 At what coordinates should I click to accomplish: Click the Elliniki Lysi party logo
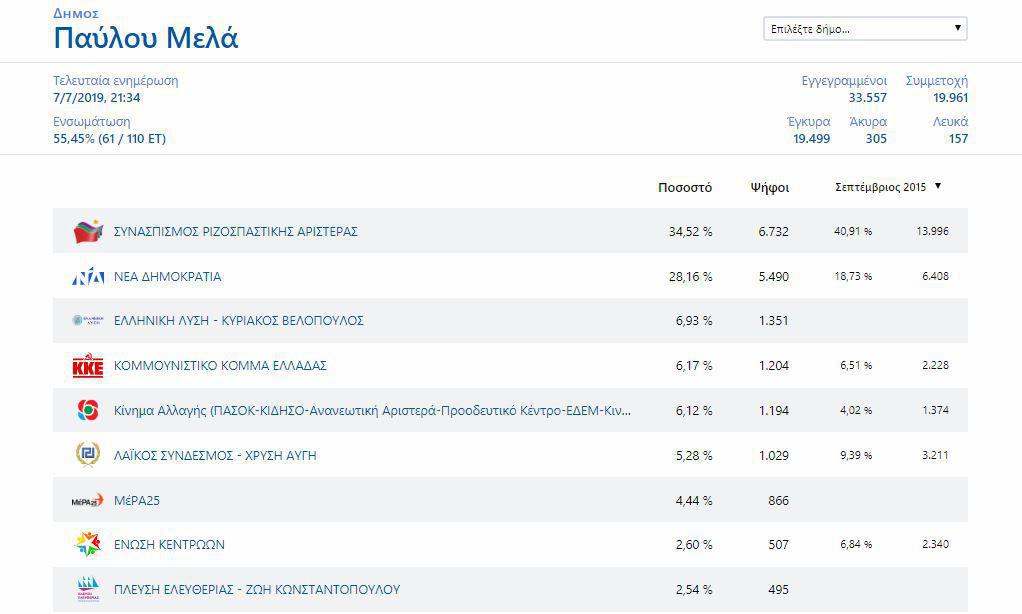(x=88, y=321)
